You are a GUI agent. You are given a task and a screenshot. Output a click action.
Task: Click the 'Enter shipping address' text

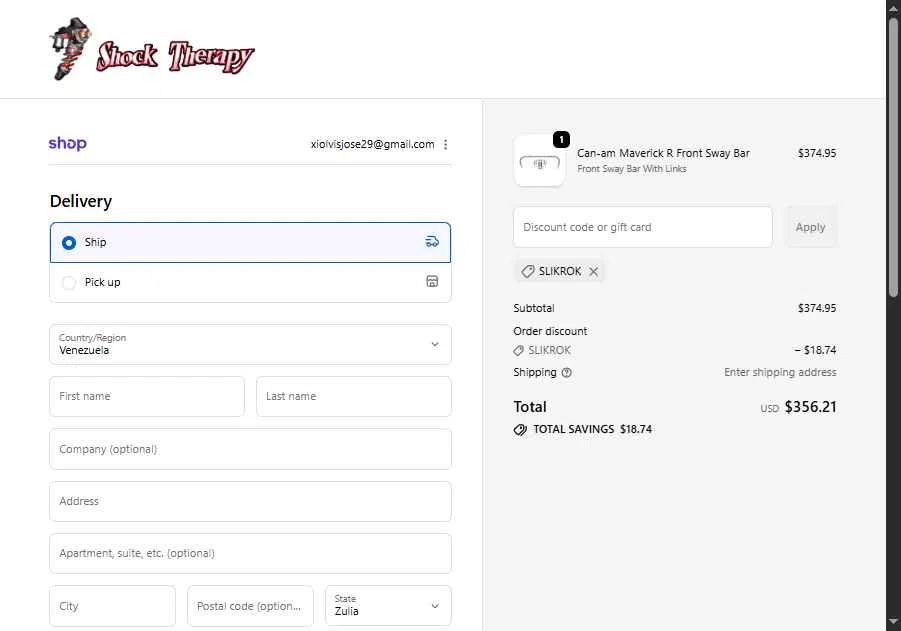tap(780, 372)
